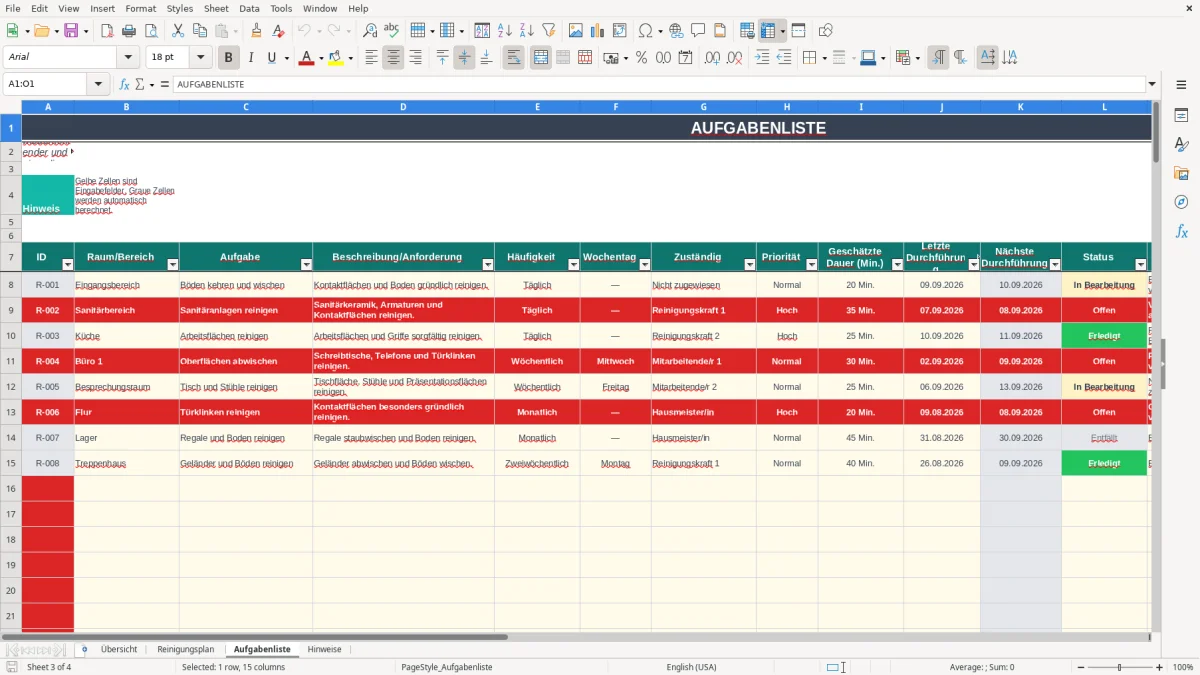This screenshot has width=1200, height=675.
Task: Insert an image
Action: tap(576, 31)
